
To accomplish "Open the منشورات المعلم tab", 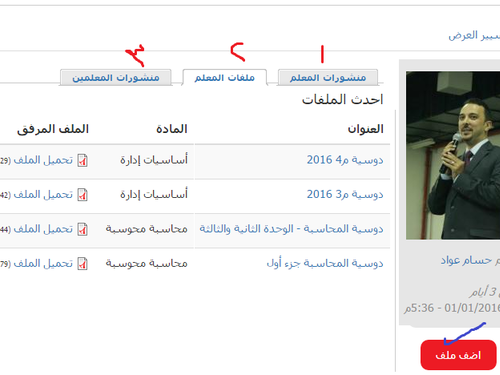I will [x=328, y=78].
